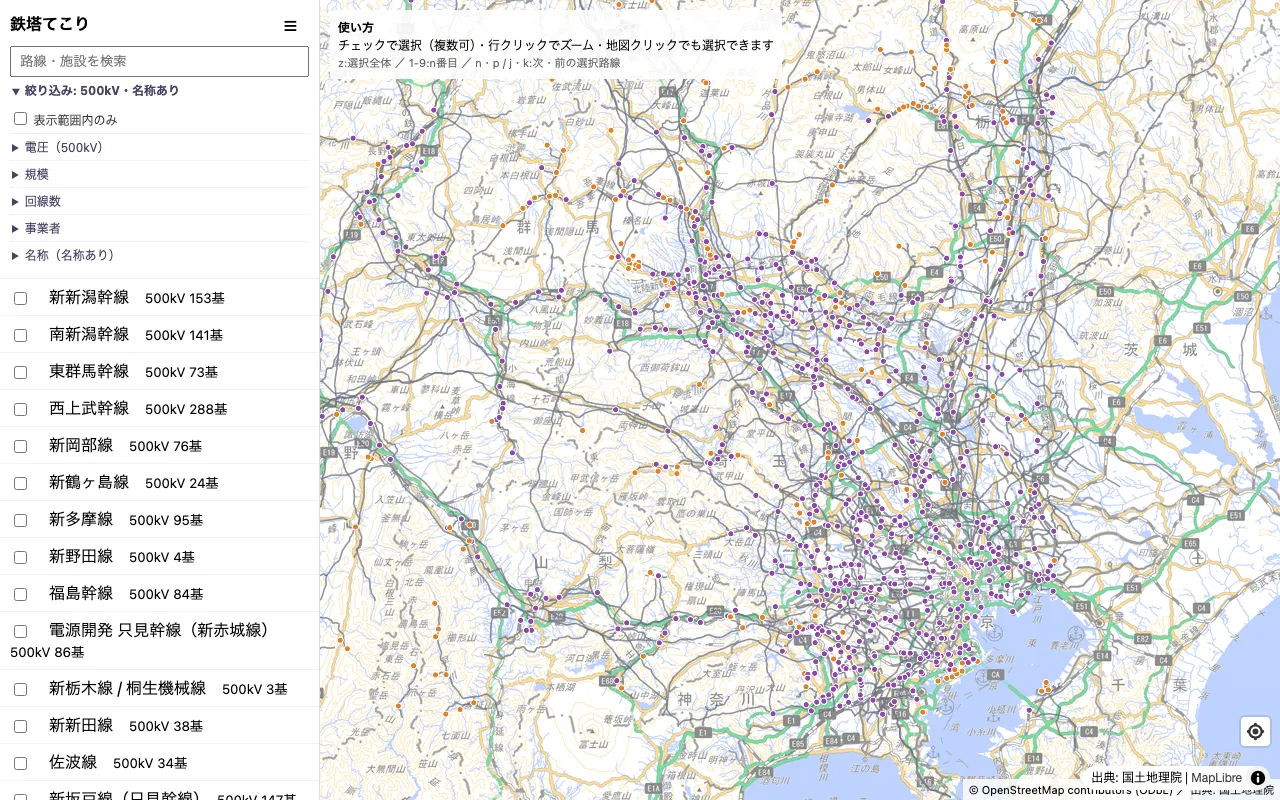Select the 南新潟幹線 row label
This screenshot has height=800, width=1280.
click(89, 334)
